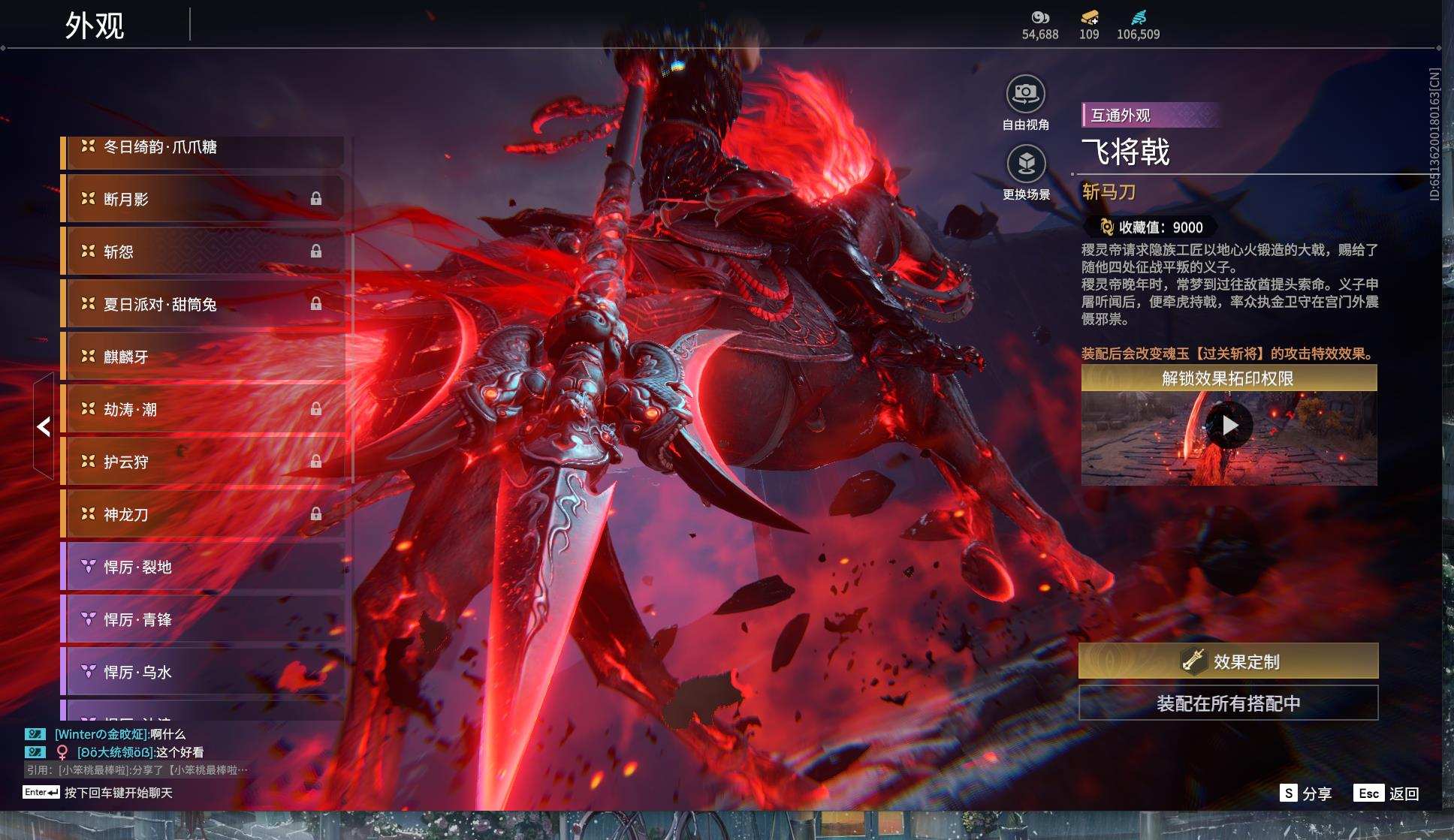Click the 更换场景 change scene icon
The width and height of the screenshot is (1454, 840).
1025,164
